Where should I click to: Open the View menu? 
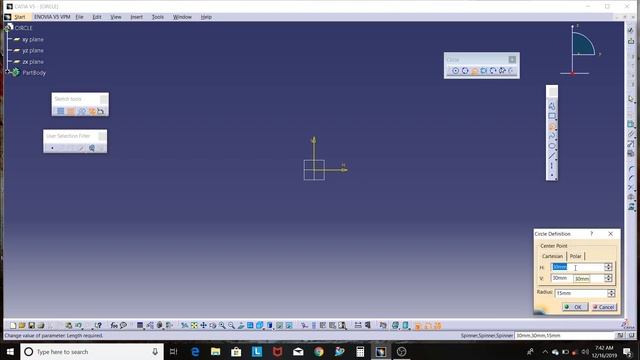[x=116, y=17]
